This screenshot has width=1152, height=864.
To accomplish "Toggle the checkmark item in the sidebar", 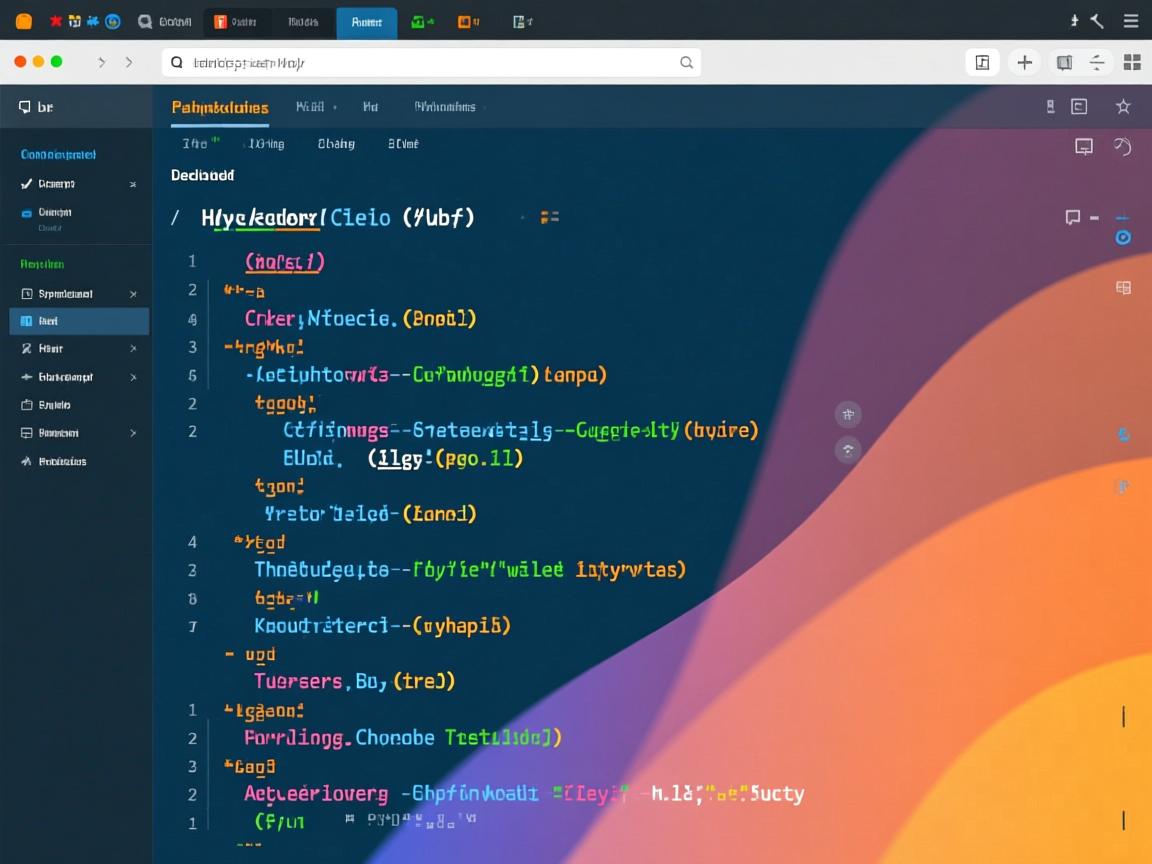I will [x=27, y=184].
